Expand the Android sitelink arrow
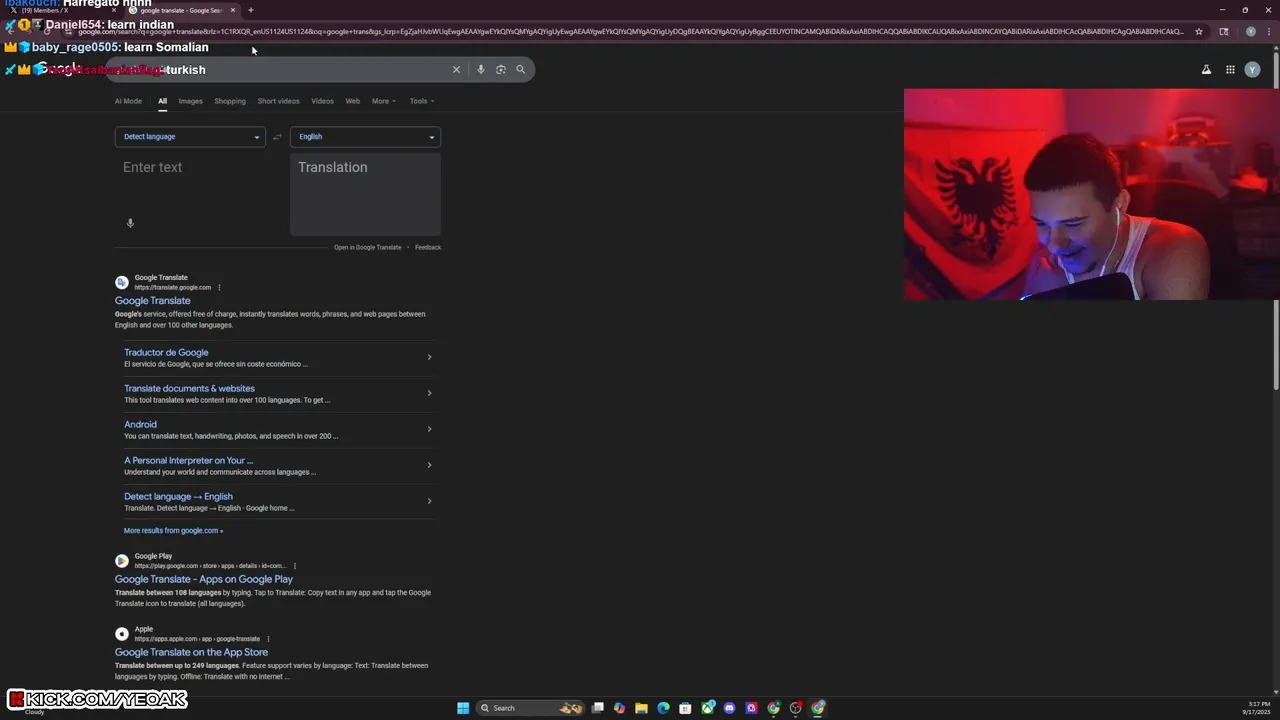The height and width of the screenshot is (720, 1280). (429, 429)
